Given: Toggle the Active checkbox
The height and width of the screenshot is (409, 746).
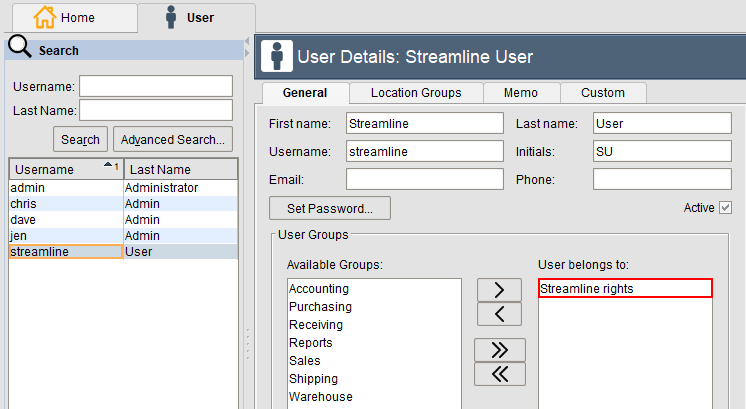Looking at the screenshot, I should pos(726,208).
